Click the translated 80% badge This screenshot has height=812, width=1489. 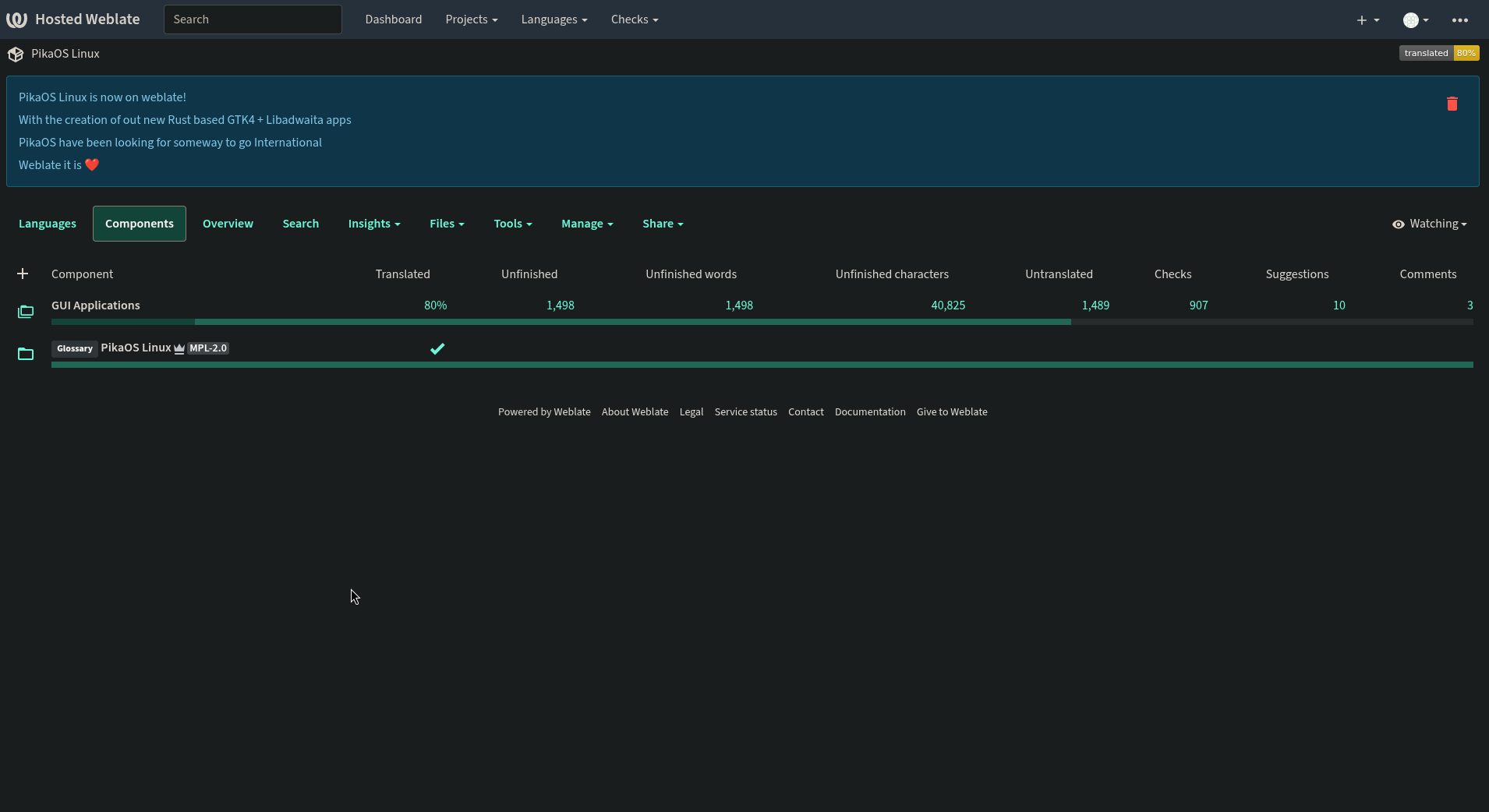click(1439, 53)
